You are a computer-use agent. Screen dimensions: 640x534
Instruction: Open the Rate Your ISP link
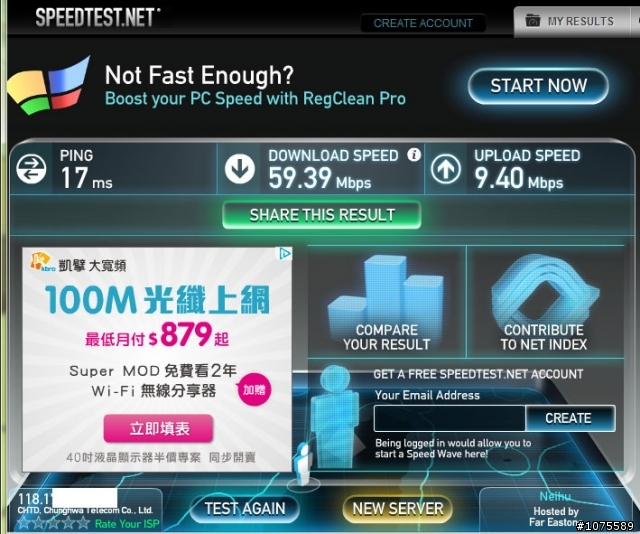[x=127, y=524]
